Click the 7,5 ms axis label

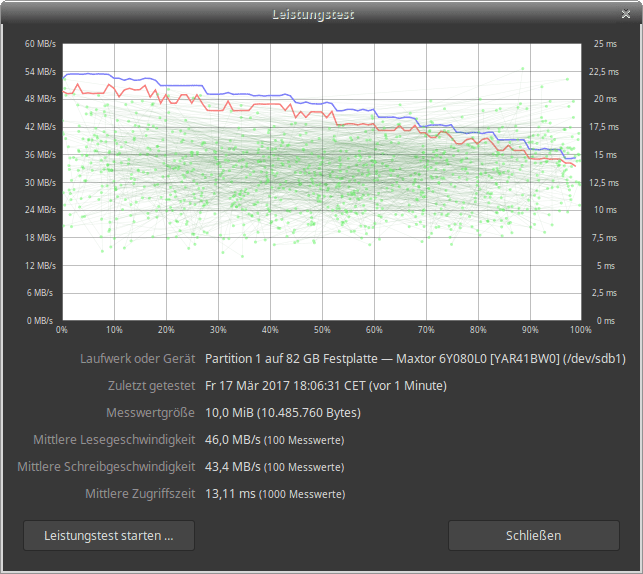[604, 237]
